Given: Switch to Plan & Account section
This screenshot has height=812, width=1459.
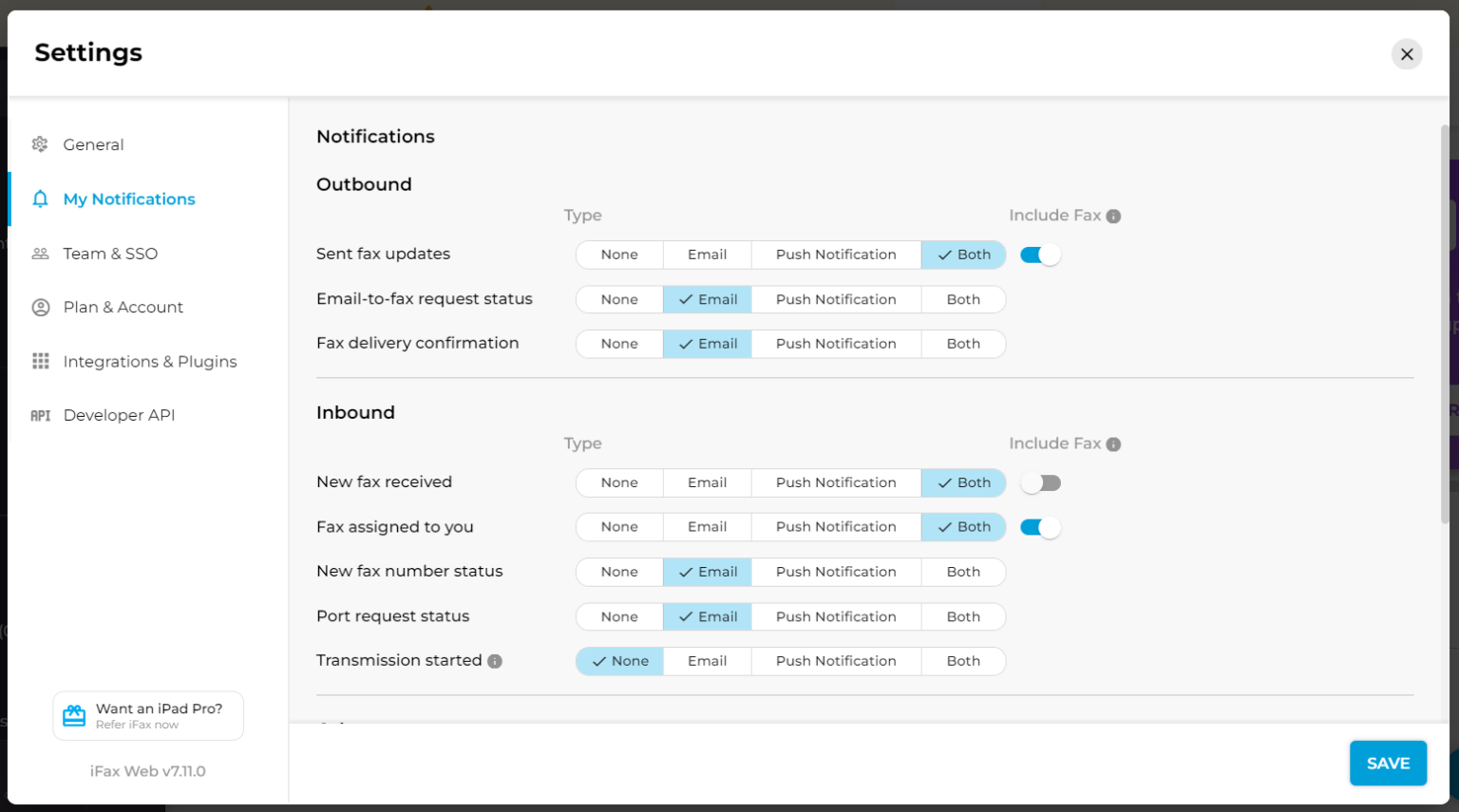Looking at the screenshot, I should [123, 308].
